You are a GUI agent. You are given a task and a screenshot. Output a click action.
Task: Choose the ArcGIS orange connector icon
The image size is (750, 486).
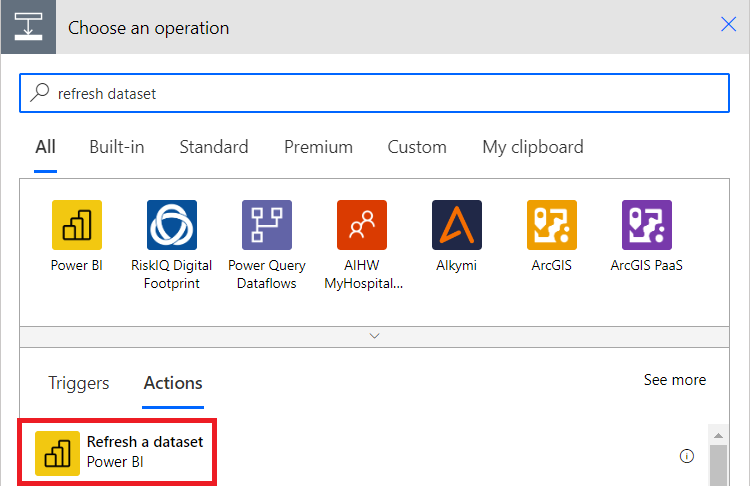(551, 225)
